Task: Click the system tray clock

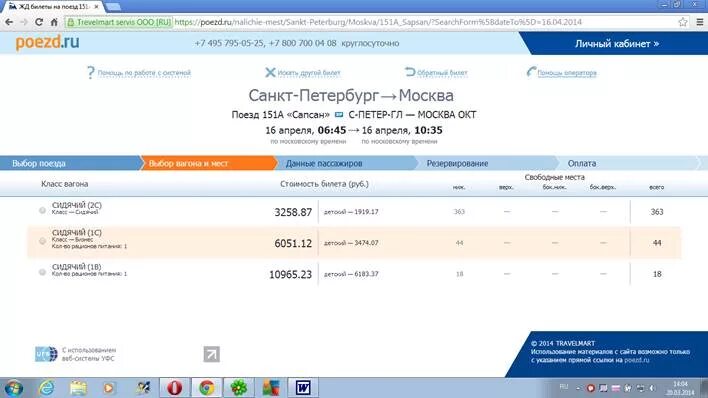Action: tap(680, 388)
